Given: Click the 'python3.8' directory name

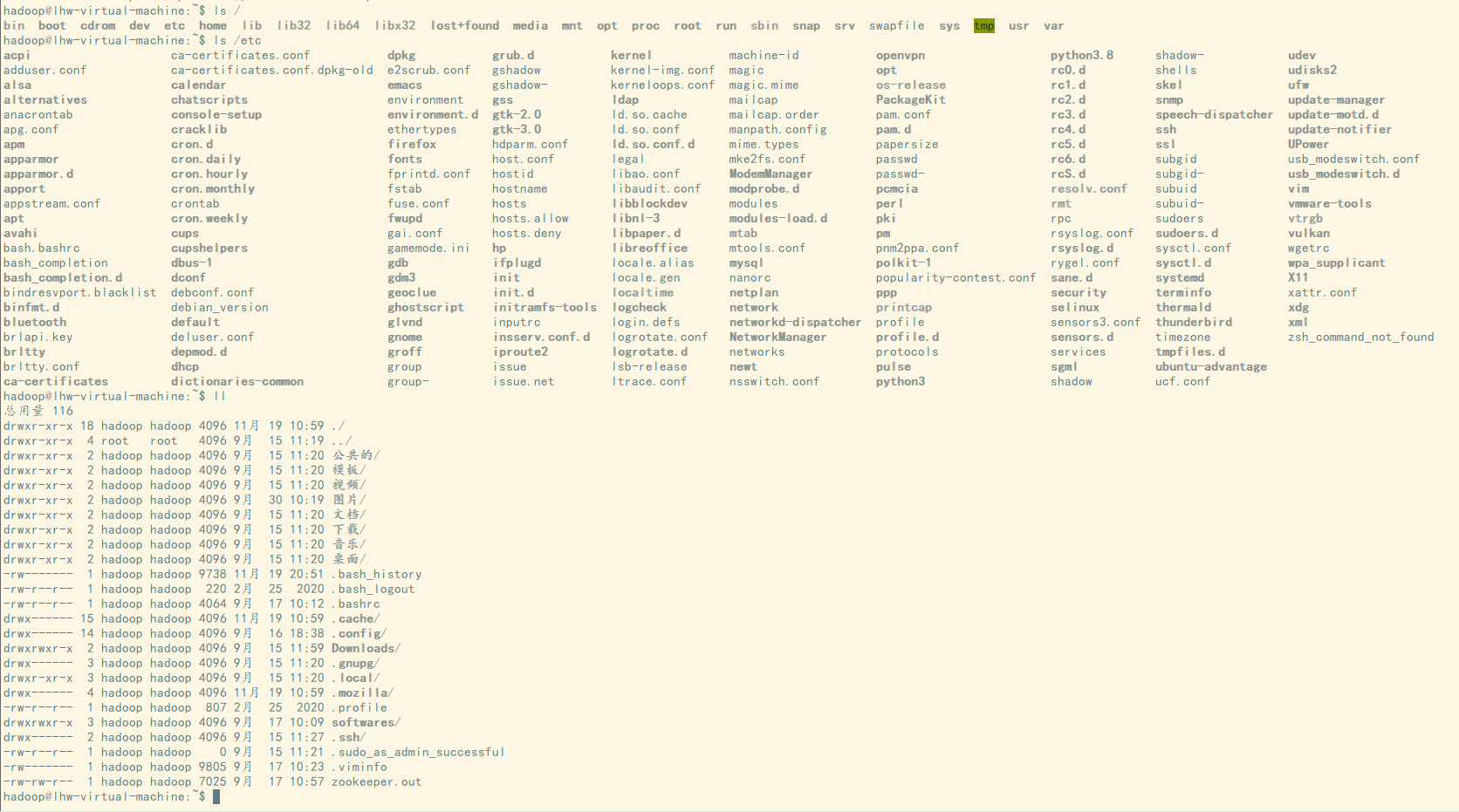Looking at the screenshot, I should tap(1082, 56).
